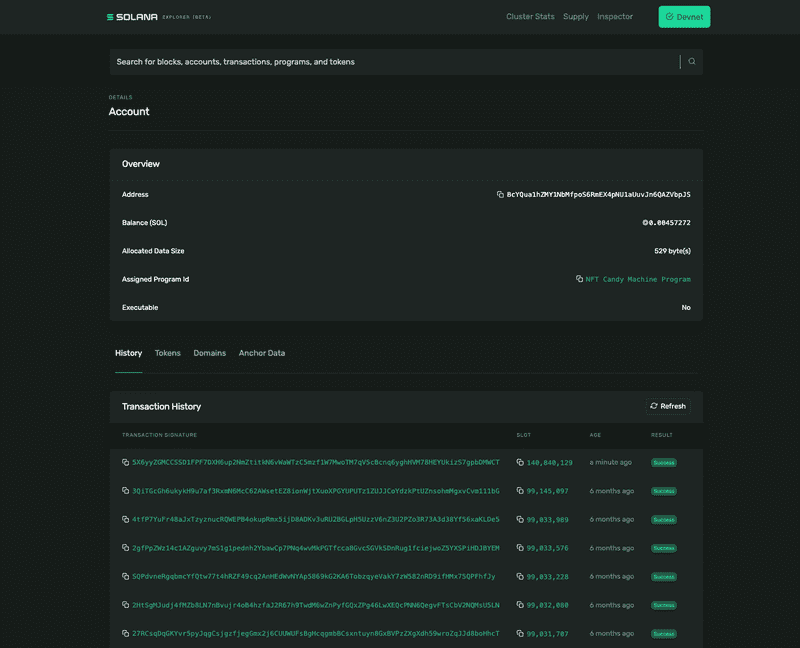Open Cluster Stats page

click(530, 17)
